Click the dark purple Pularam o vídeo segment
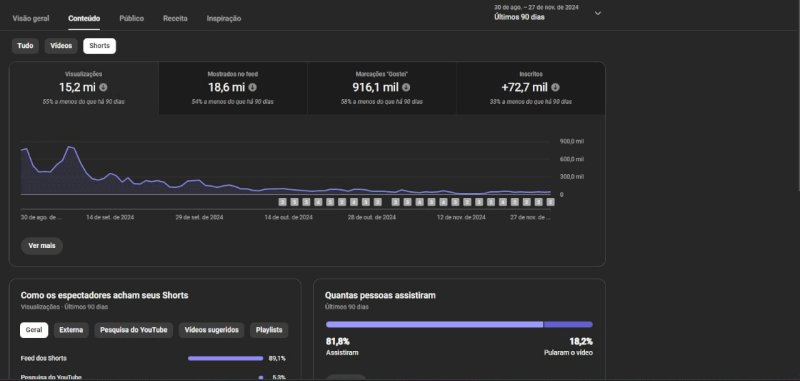Screen dimensions: 800x381 click(x=568, y=324)
